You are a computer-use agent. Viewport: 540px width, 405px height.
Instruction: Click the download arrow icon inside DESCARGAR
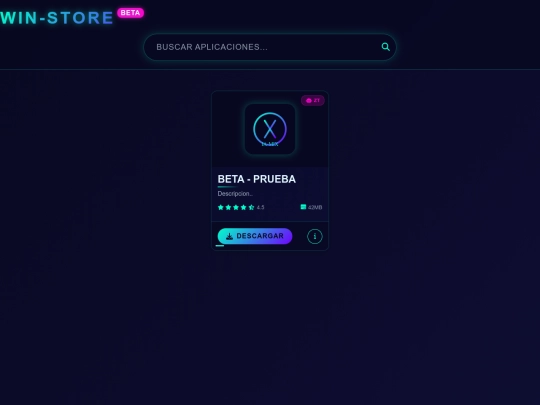[229, 236]
